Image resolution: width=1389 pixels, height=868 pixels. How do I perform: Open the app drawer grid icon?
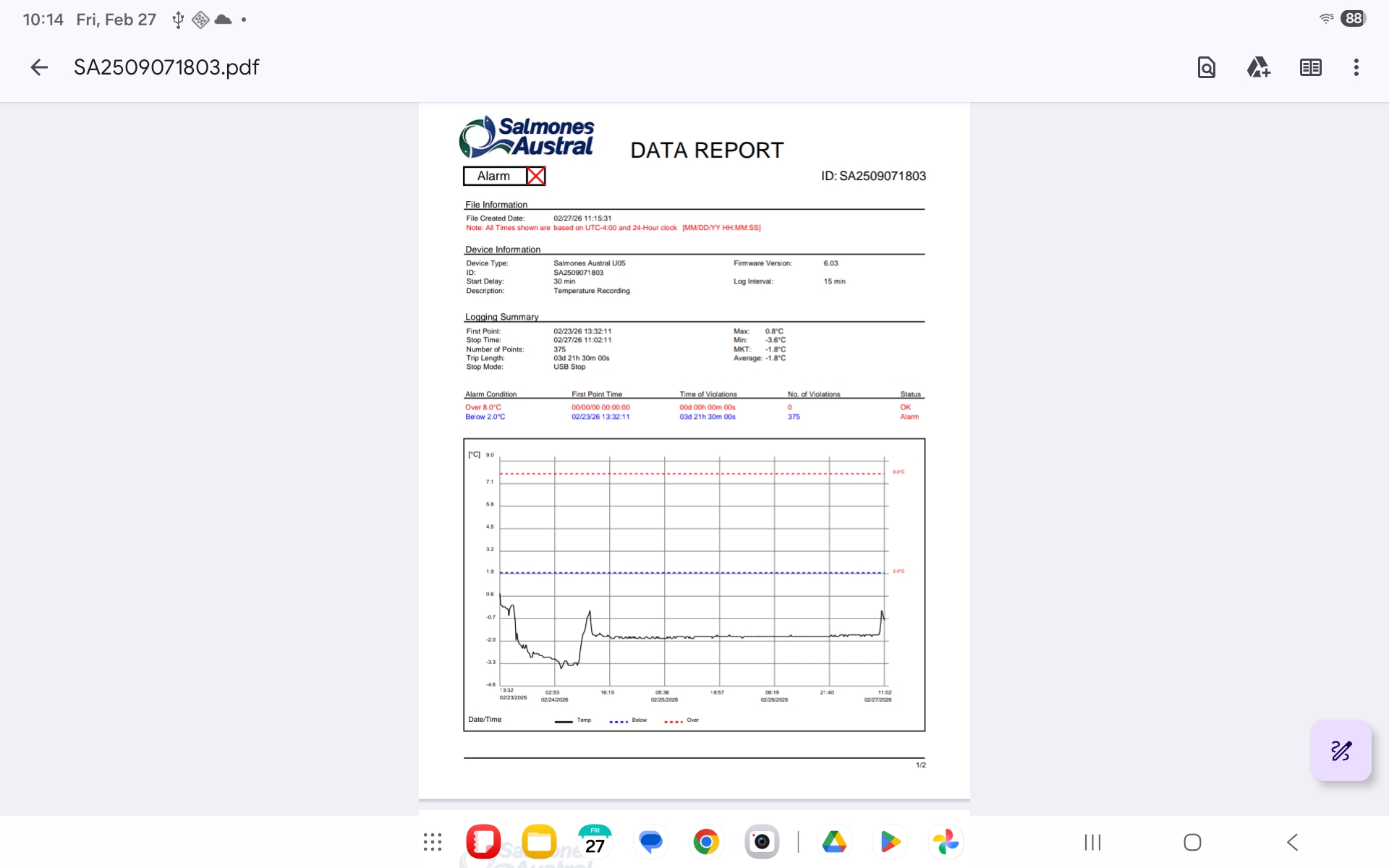[x=433, y=842]
